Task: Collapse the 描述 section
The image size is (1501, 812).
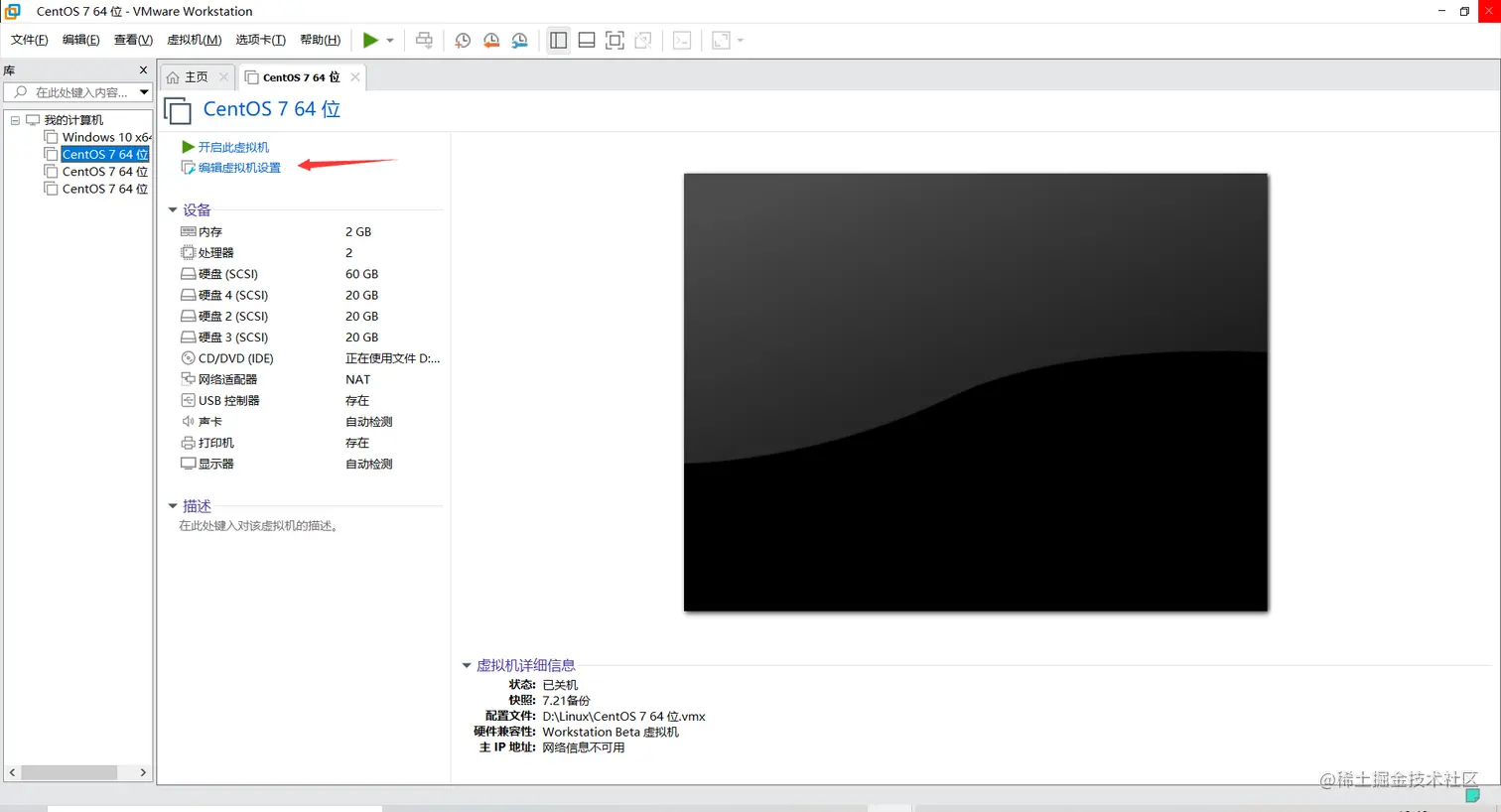Action: coord(173,506)
